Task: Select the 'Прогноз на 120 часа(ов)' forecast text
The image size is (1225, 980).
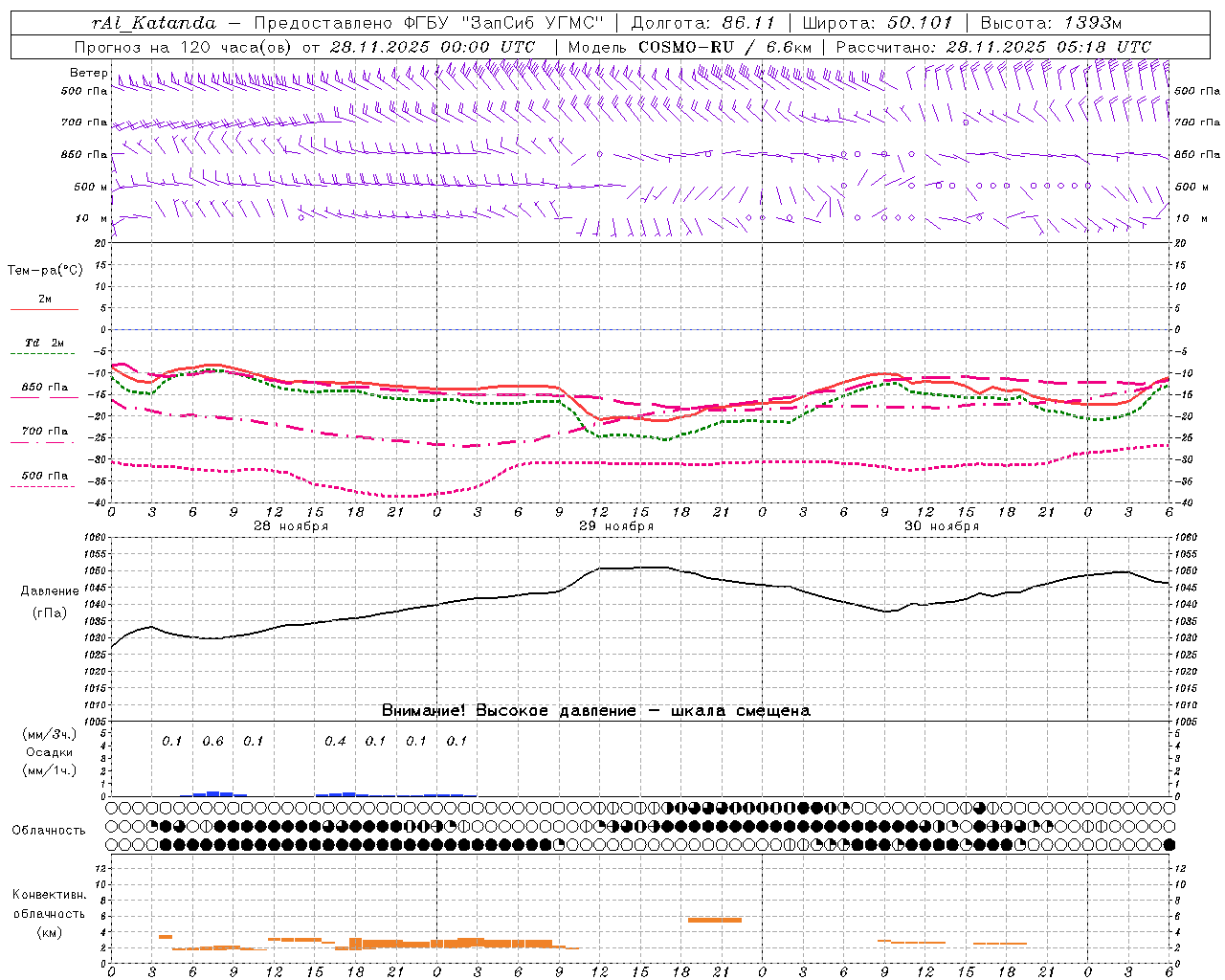Action: tap(184, 47)
